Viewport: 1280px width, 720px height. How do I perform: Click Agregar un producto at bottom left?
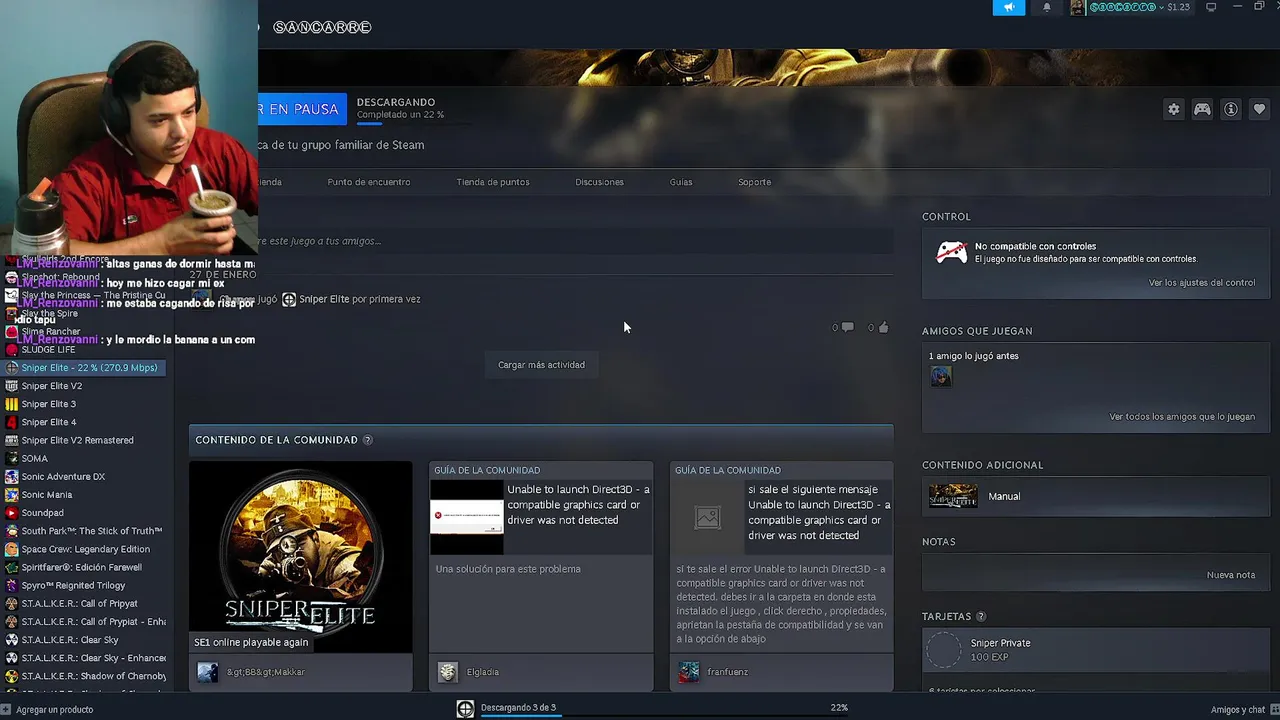pos(48,710)
